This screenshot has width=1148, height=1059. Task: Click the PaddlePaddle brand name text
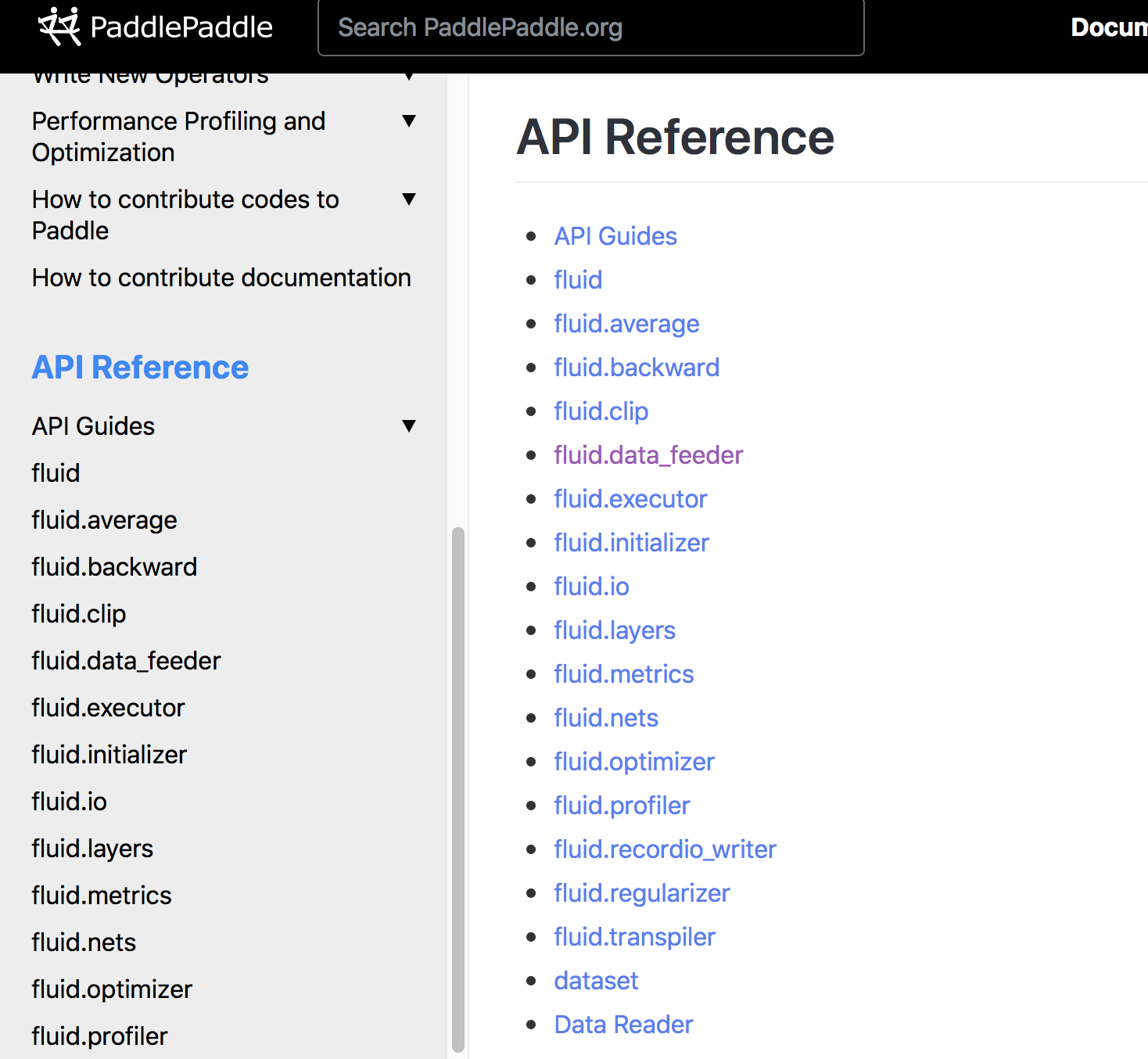[x=181, y=27]
